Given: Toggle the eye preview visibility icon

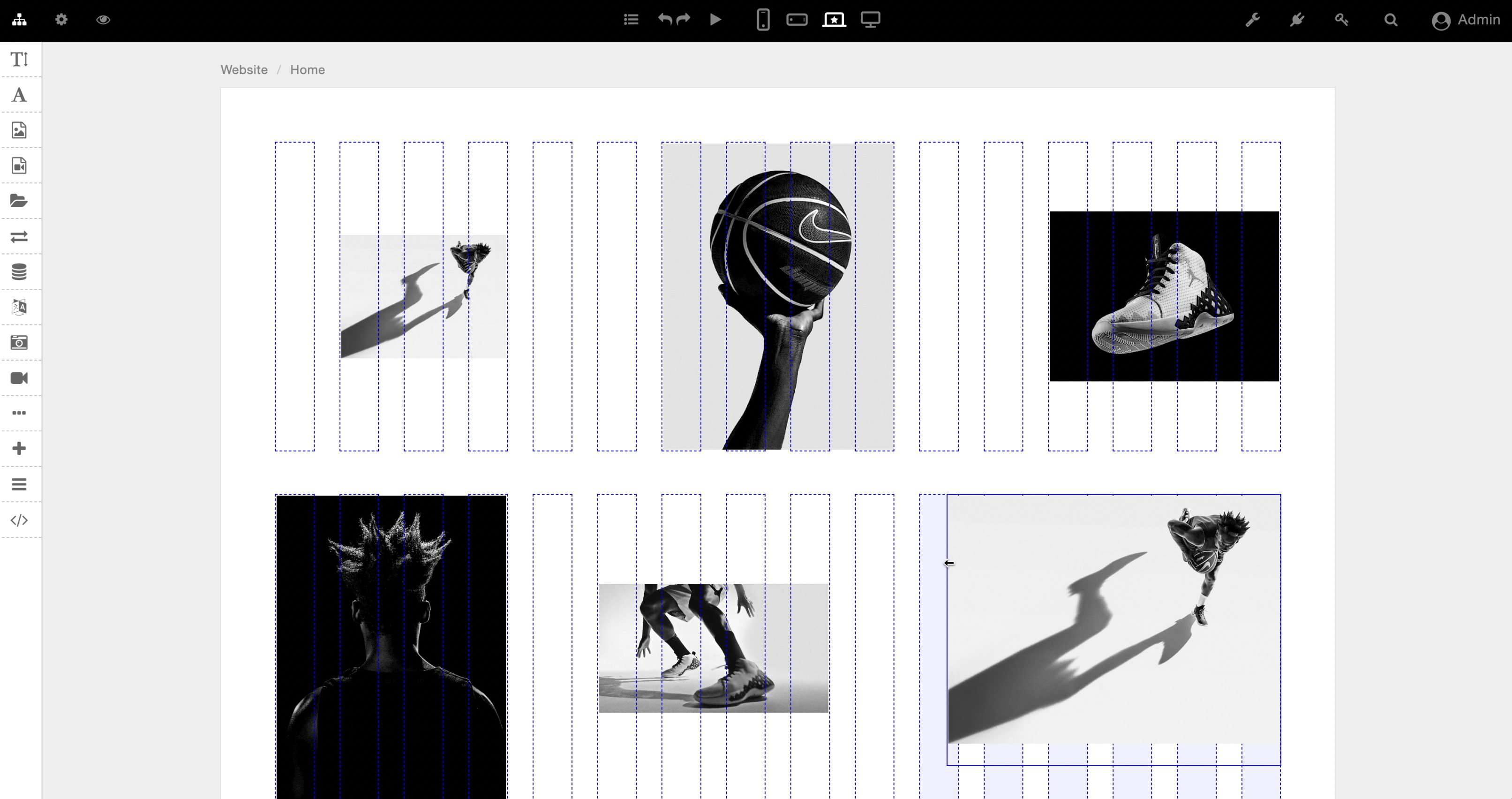Looking at the screenshot, I should pyautogui.click(x=103, y=20).
